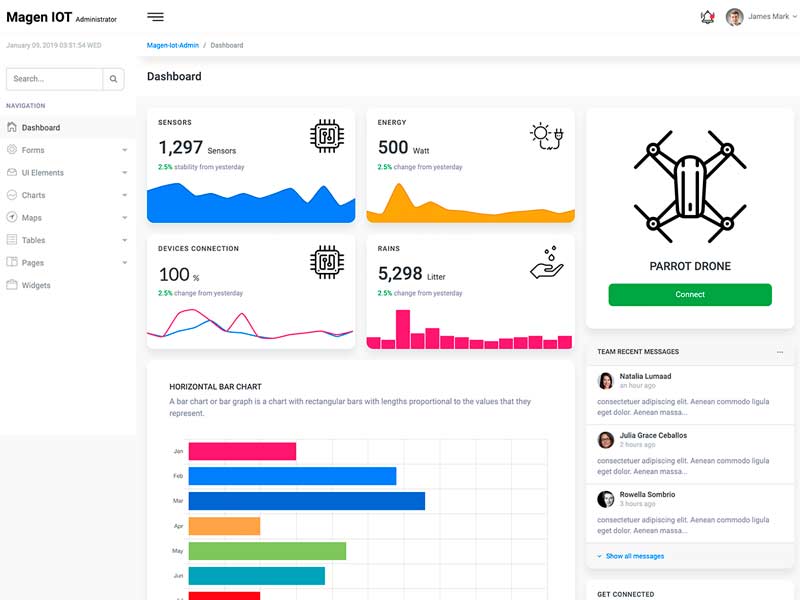800x600 pixels.
Task: Click the Devices Connection chip icon
Action: coord(327,262)
